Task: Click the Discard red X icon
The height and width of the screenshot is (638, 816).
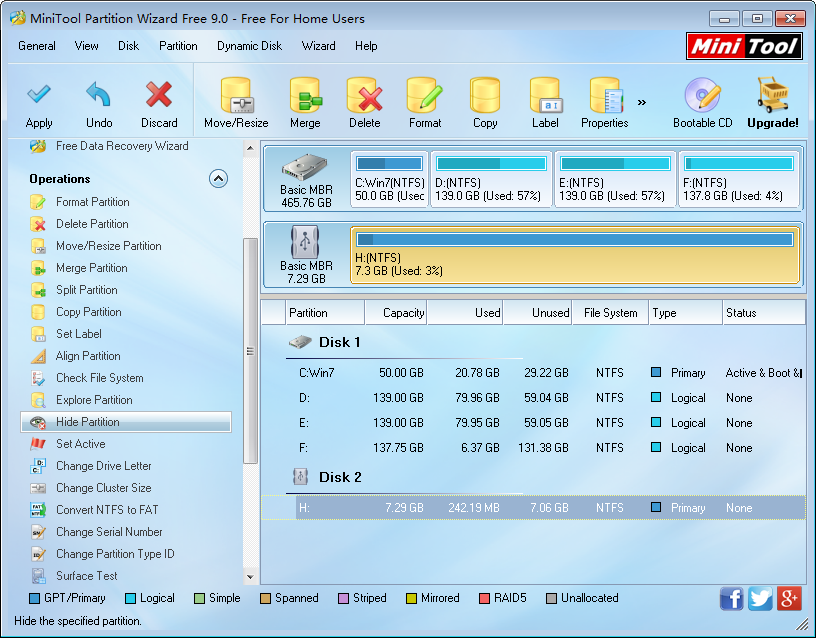Action: coord(159,94)
